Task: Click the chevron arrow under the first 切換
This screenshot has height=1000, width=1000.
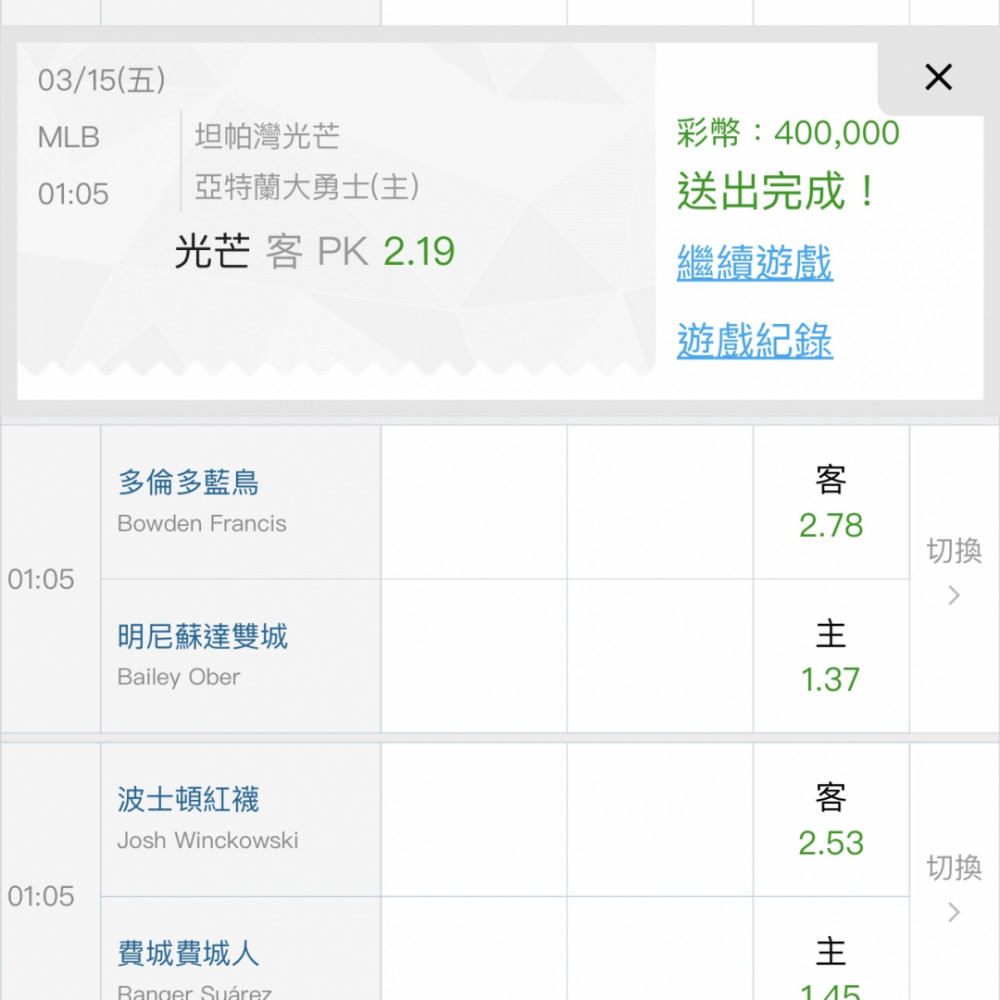Action: click(954, 596)
